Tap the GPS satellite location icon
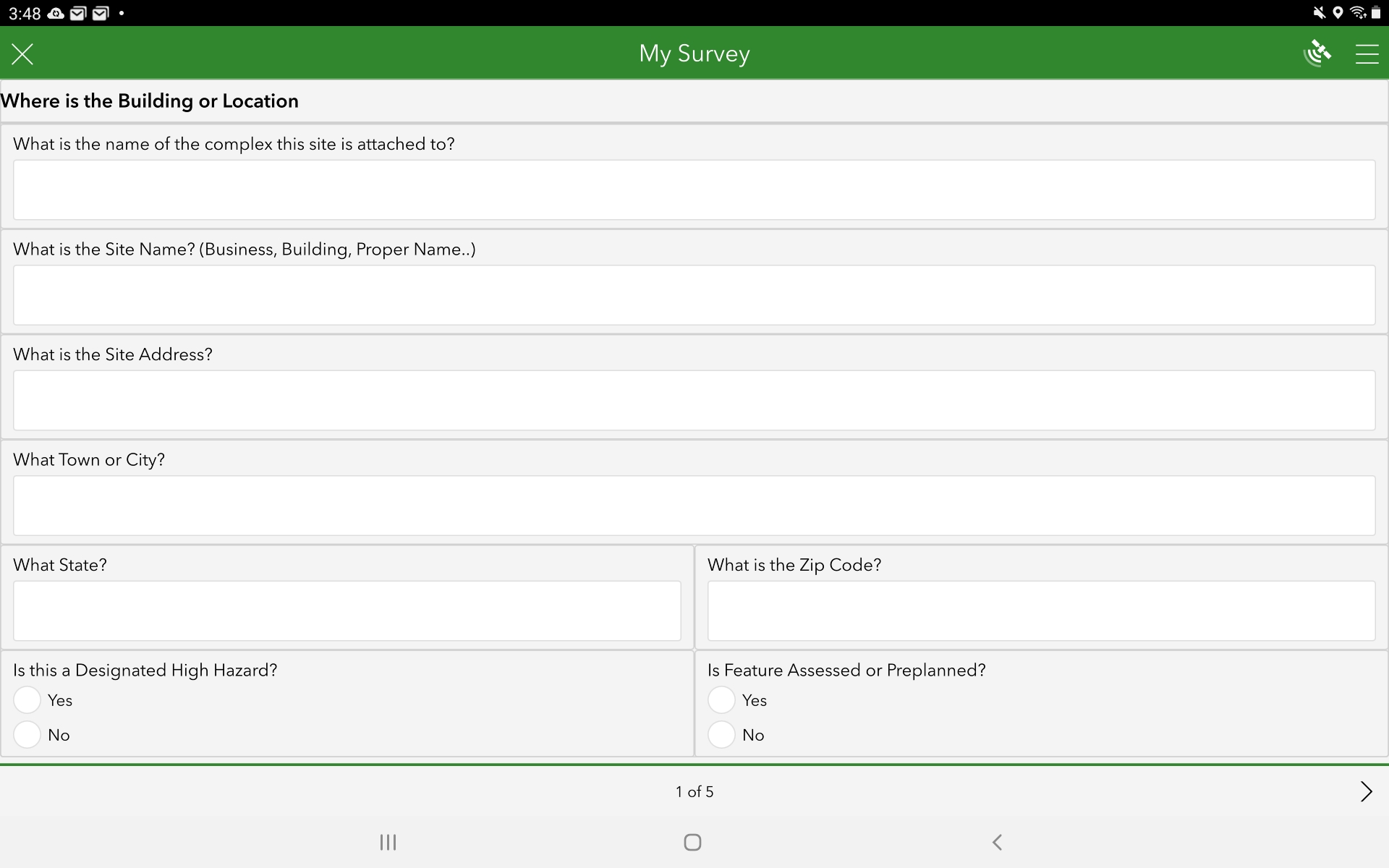Image resolution: width=1389 pixels, height=868 pixels. pos(1317,52)
